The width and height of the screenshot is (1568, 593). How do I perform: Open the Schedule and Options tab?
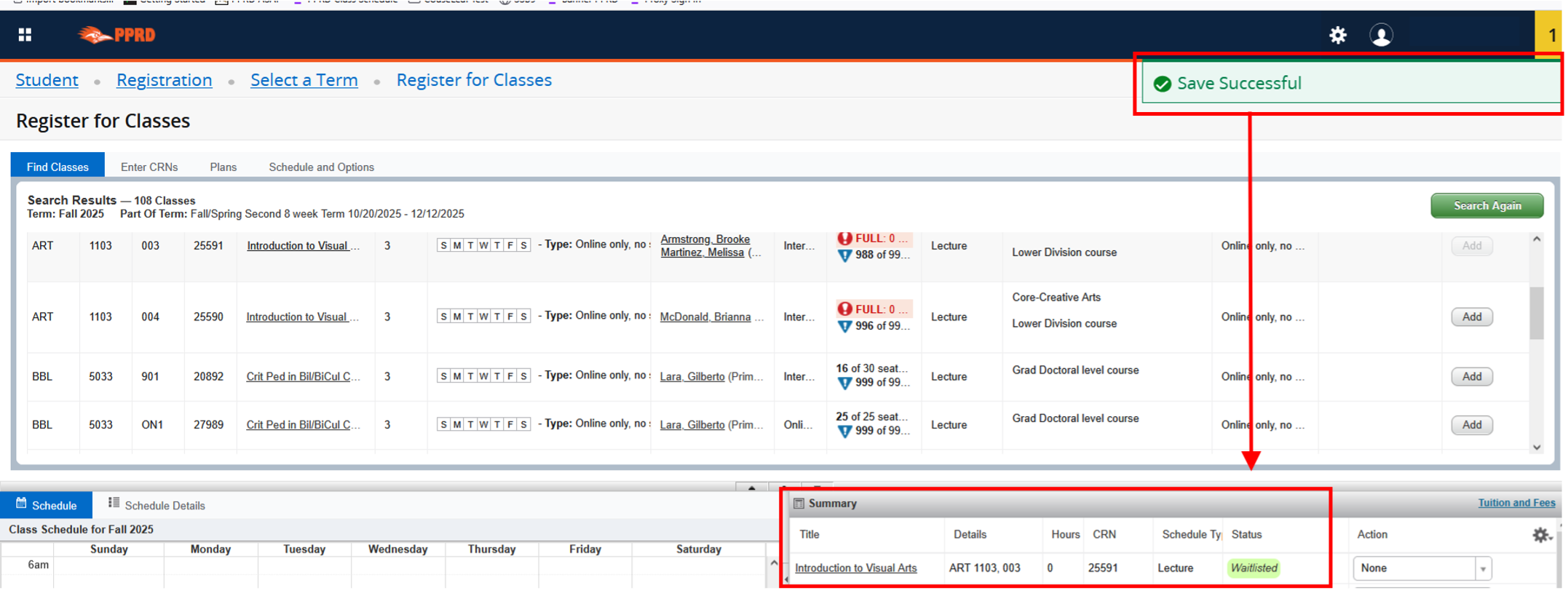tap(321, 167)
